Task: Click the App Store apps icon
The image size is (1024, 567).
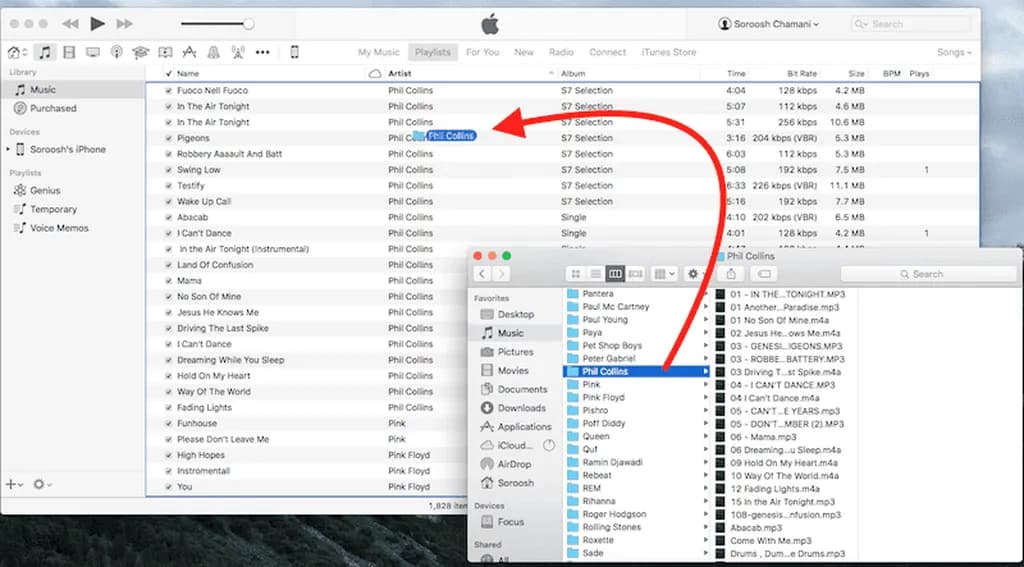Action: pos(189,52)
